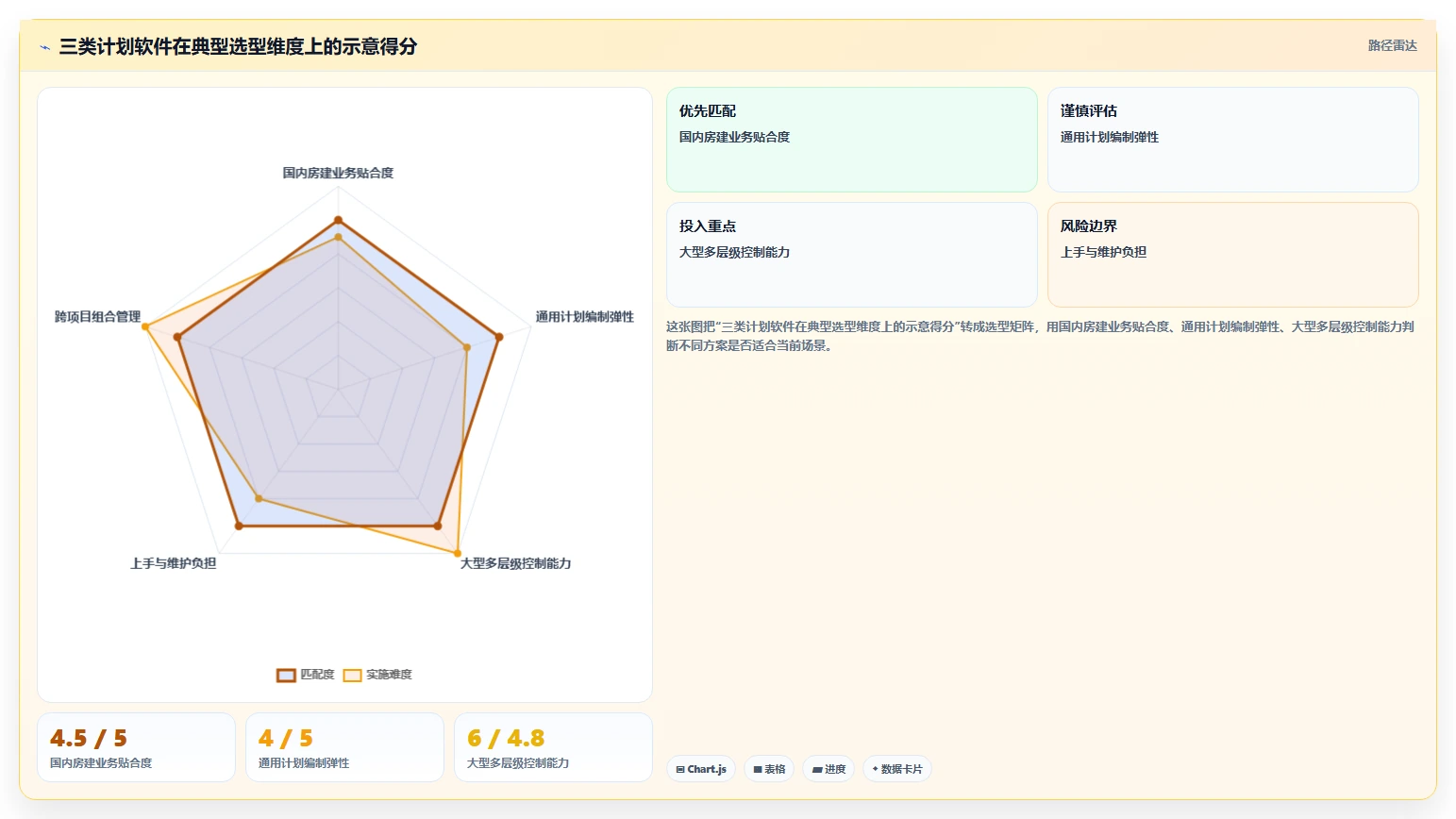Open the 优先匹配 card
The width and height of the screenshot is (1456, 819).
coord(852,140)
